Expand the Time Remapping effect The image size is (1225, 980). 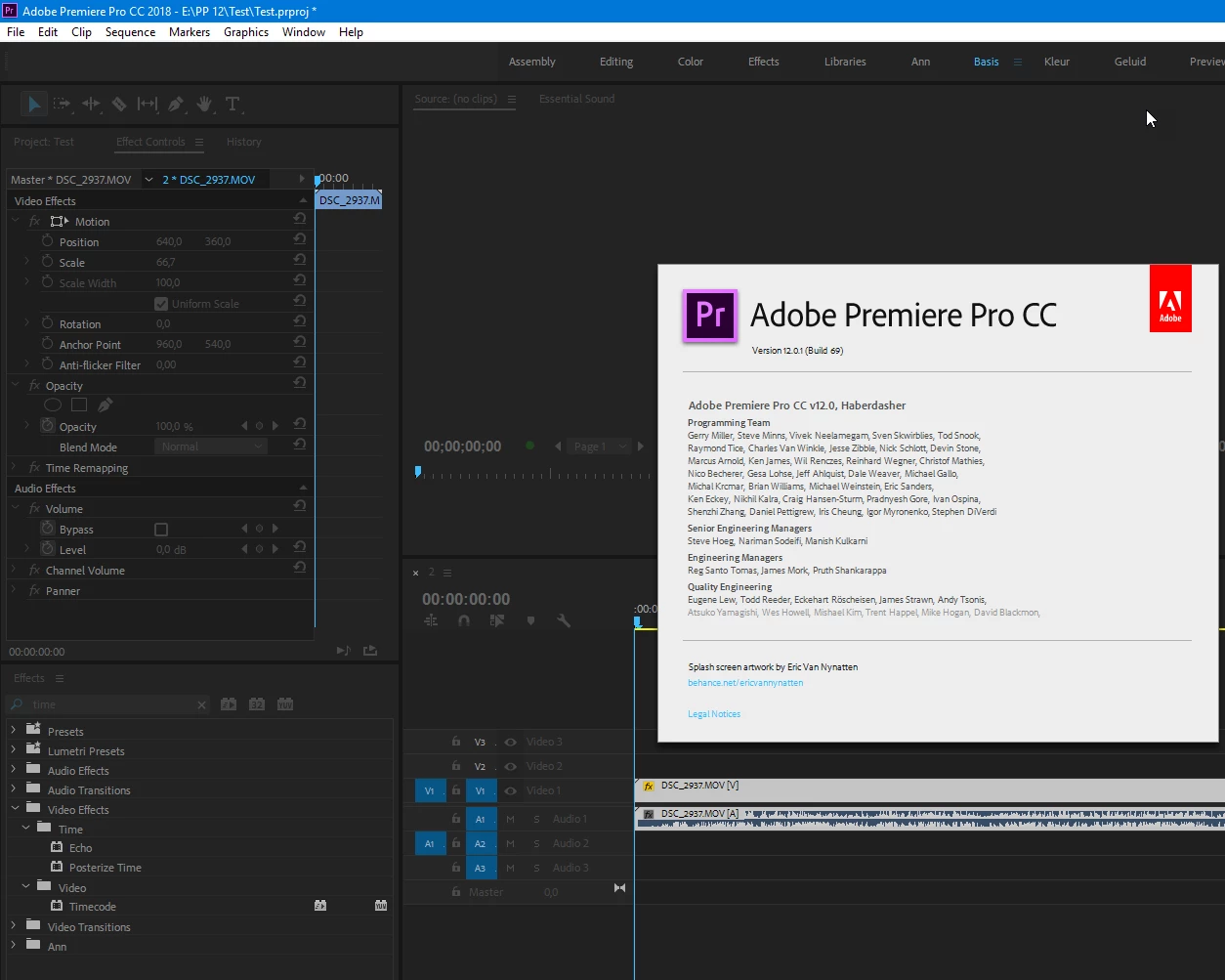tap(15, 467)
